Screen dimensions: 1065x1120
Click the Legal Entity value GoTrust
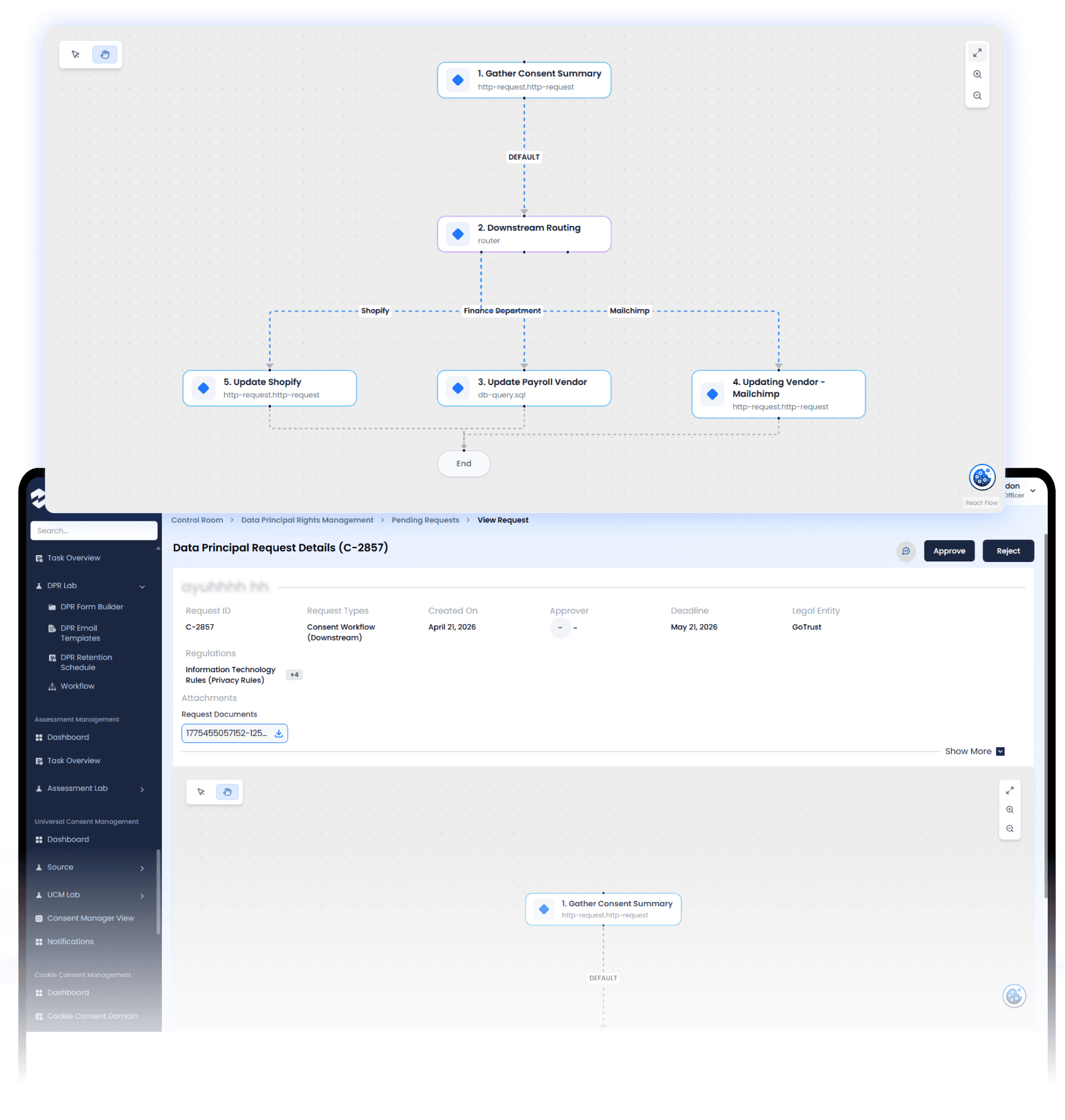click(806, 627)
